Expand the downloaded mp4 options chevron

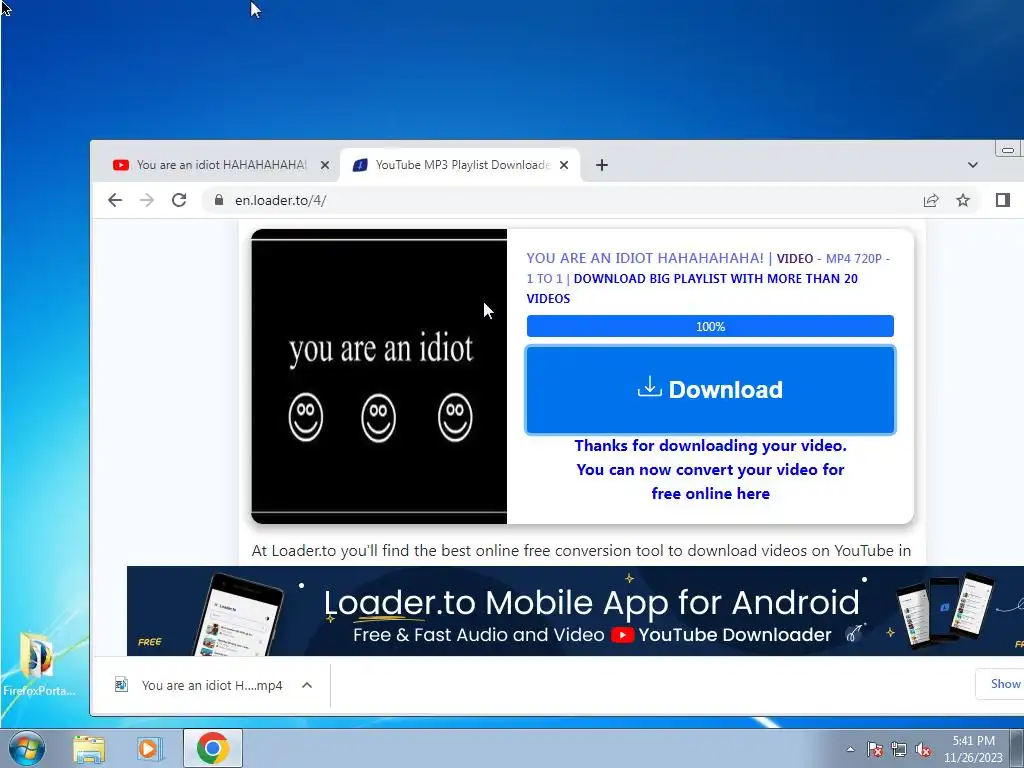(307, 686)
